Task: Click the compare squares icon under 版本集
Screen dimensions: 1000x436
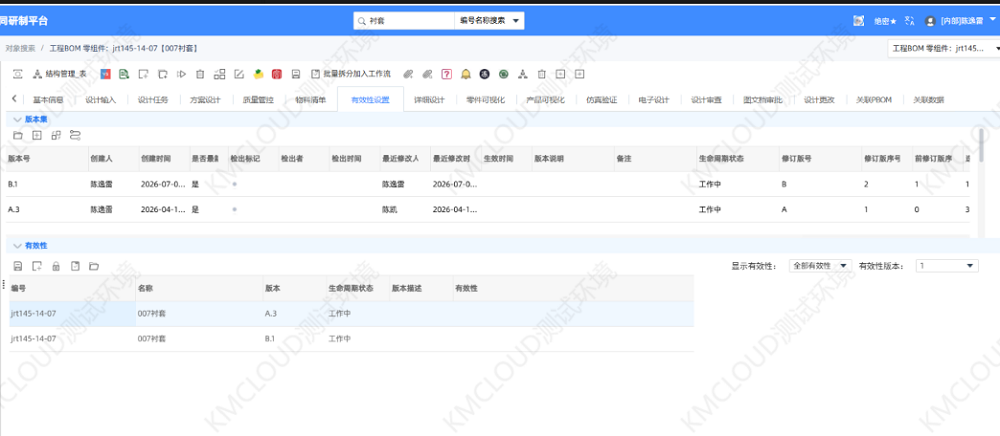Action: tap(56, 135)
